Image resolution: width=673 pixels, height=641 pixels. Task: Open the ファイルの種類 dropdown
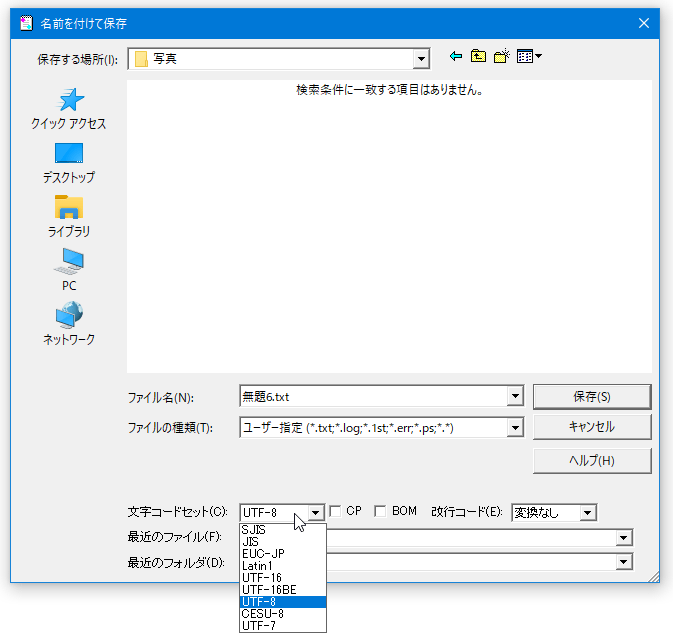point(515,428)
